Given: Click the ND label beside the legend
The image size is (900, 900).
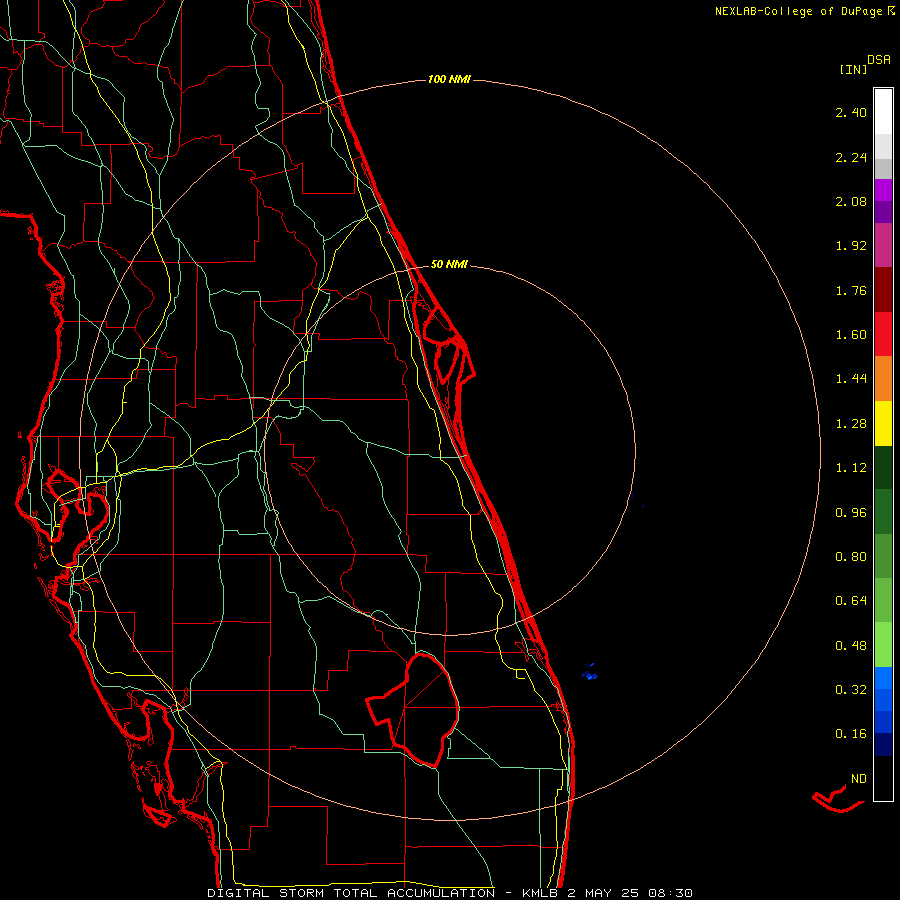Looking at the screenshot, I should 859,778.
